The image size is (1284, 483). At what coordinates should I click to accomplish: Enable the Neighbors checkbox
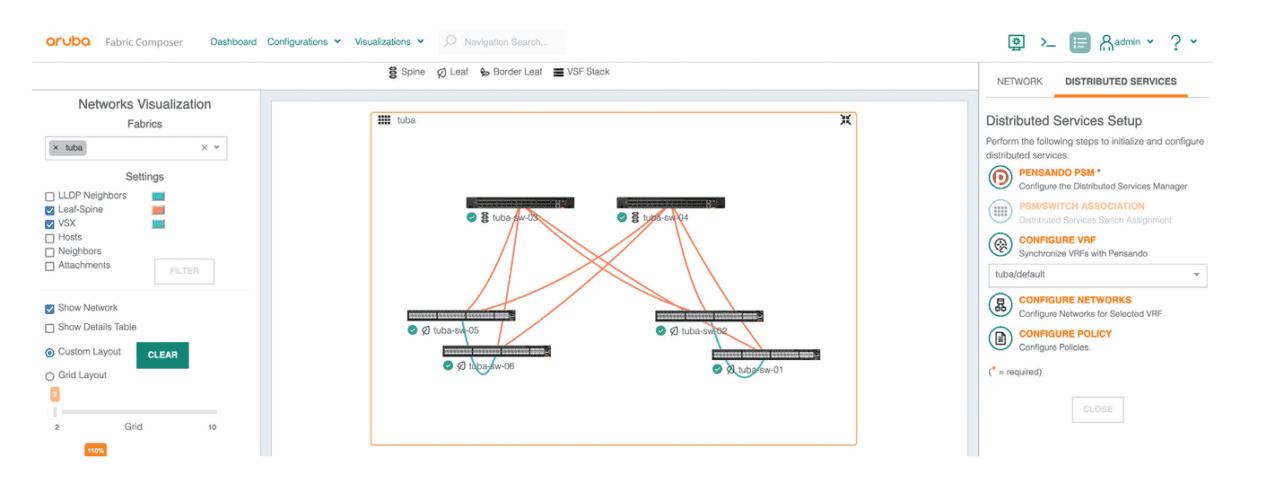pyautogui.click(x=50, y=252)
